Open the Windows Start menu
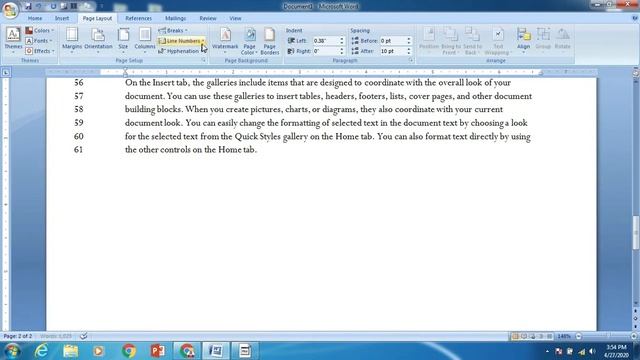This screenshot has width=640, height=360. point(12,351)
